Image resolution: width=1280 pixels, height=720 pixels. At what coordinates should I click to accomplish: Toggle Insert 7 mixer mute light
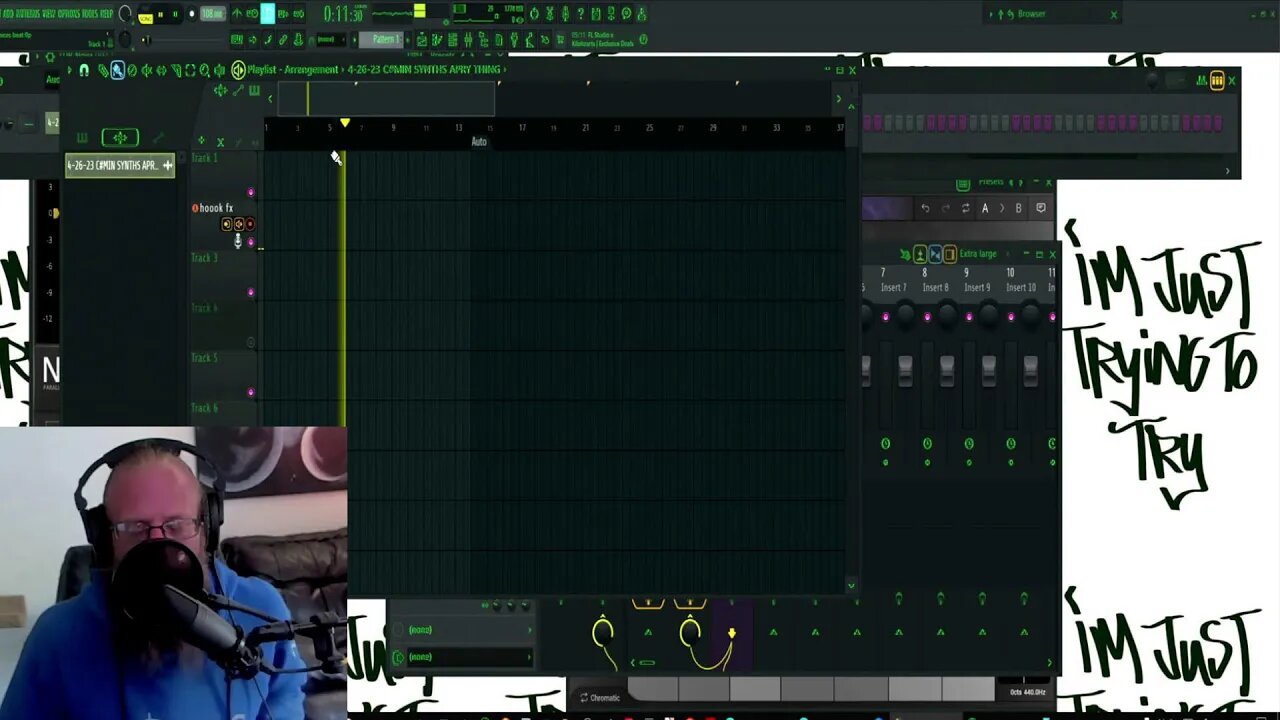(885, 317)
